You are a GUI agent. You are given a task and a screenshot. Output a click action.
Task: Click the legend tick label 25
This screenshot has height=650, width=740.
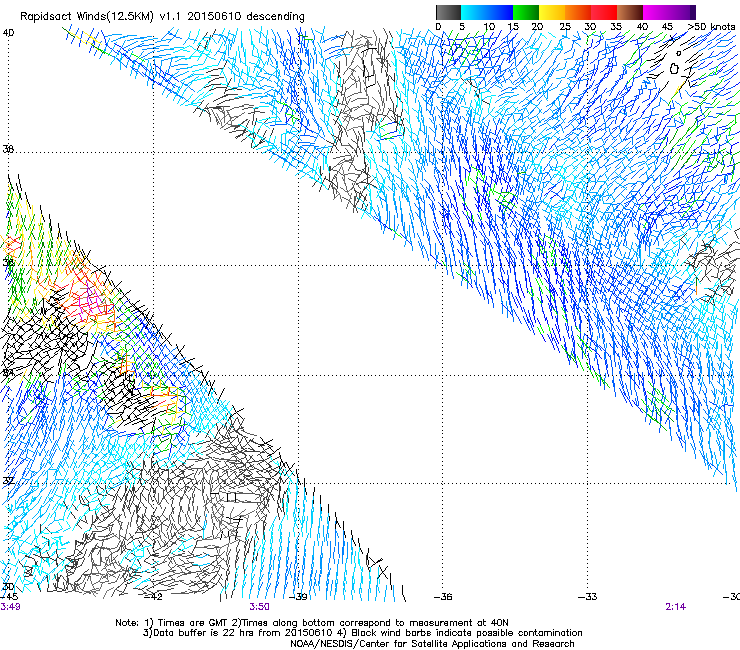[x=565, y=26]
